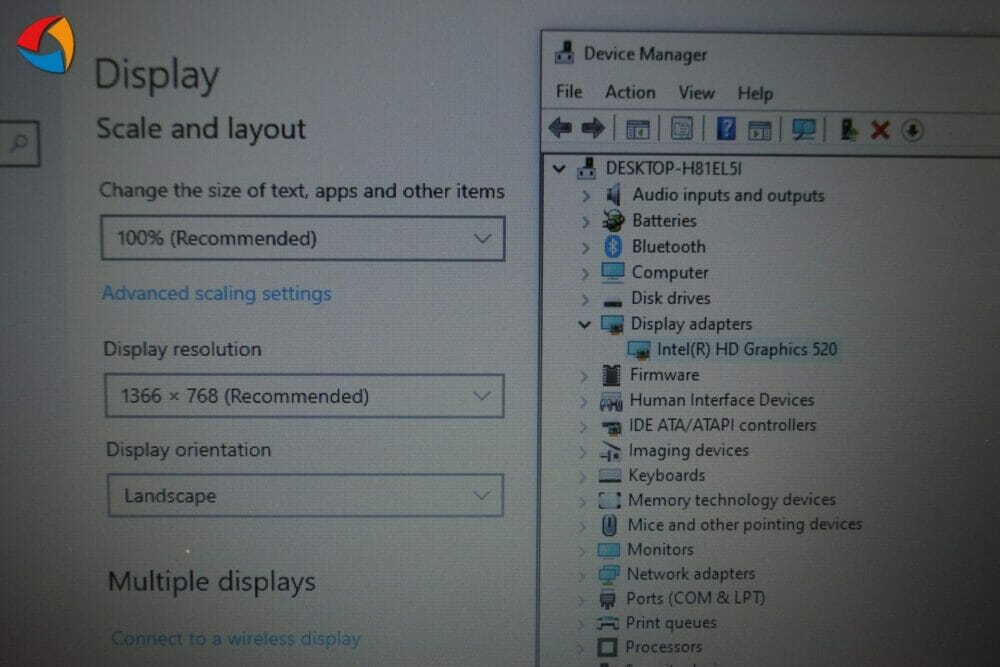
Task: Click the Intel(R) HD Graphics 520 adapter icon
Action: (x=638, y=349)
